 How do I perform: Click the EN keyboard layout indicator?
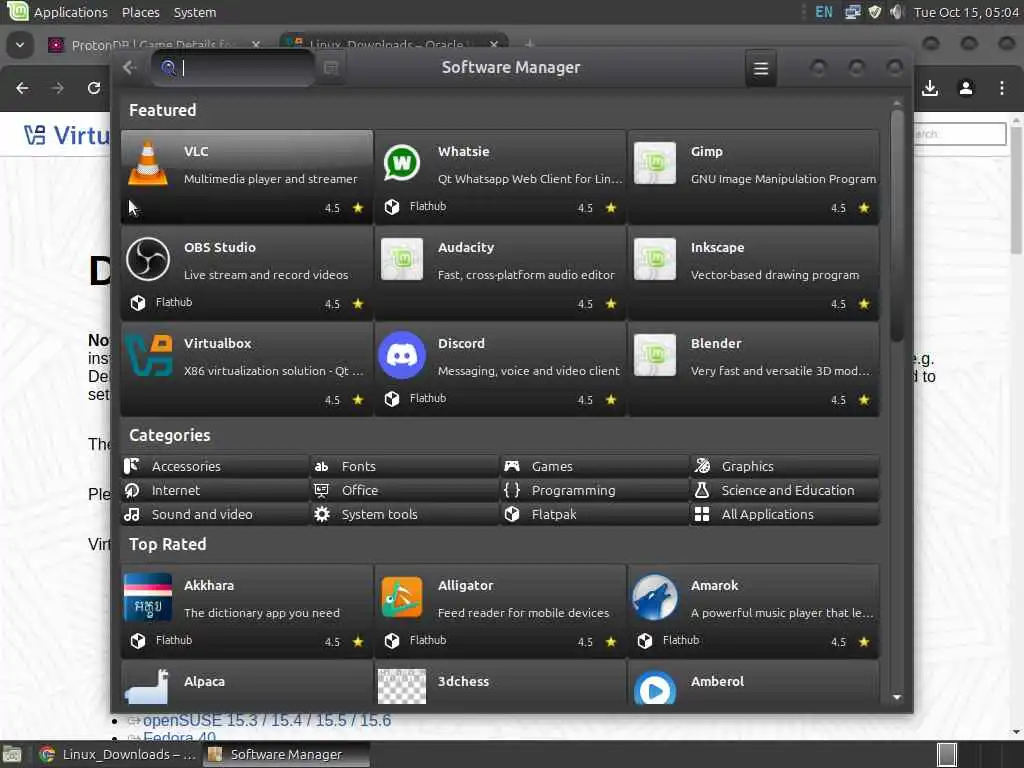(x=824, y=12)
